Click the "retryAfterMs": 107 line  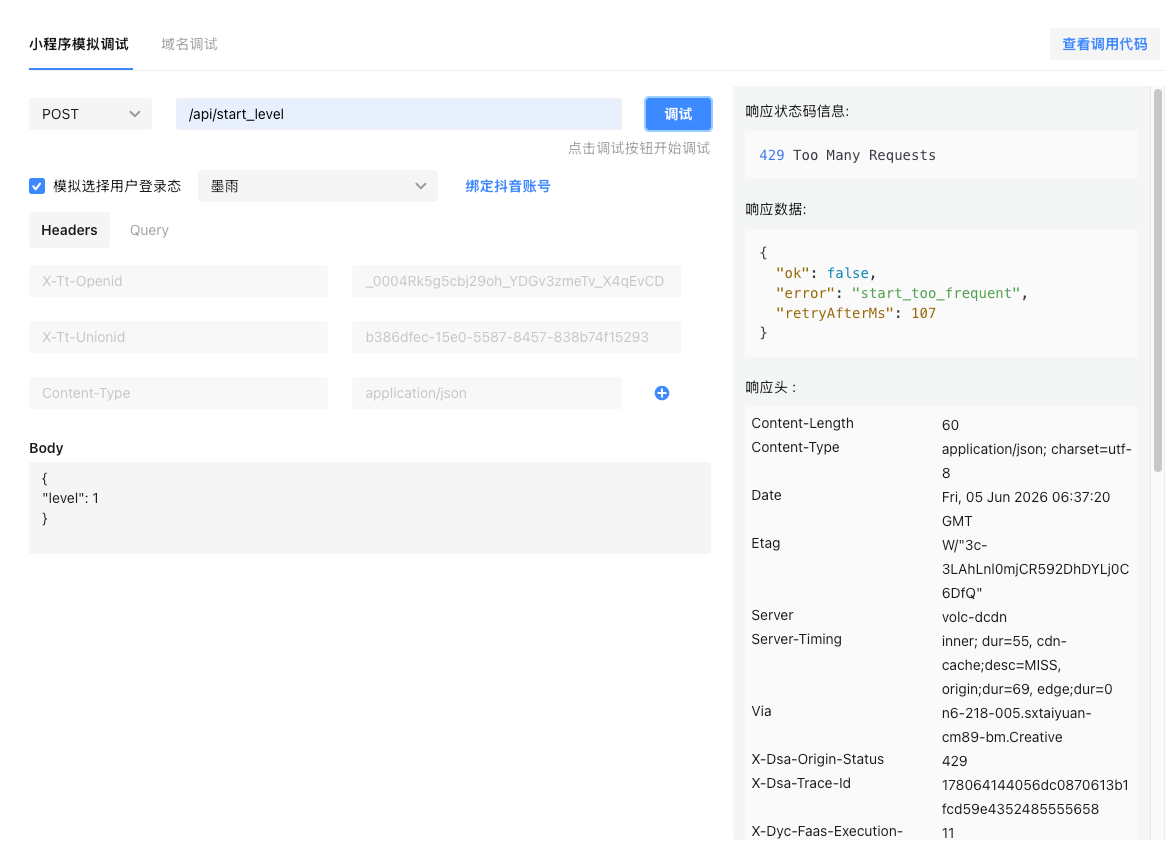[855, 313]
